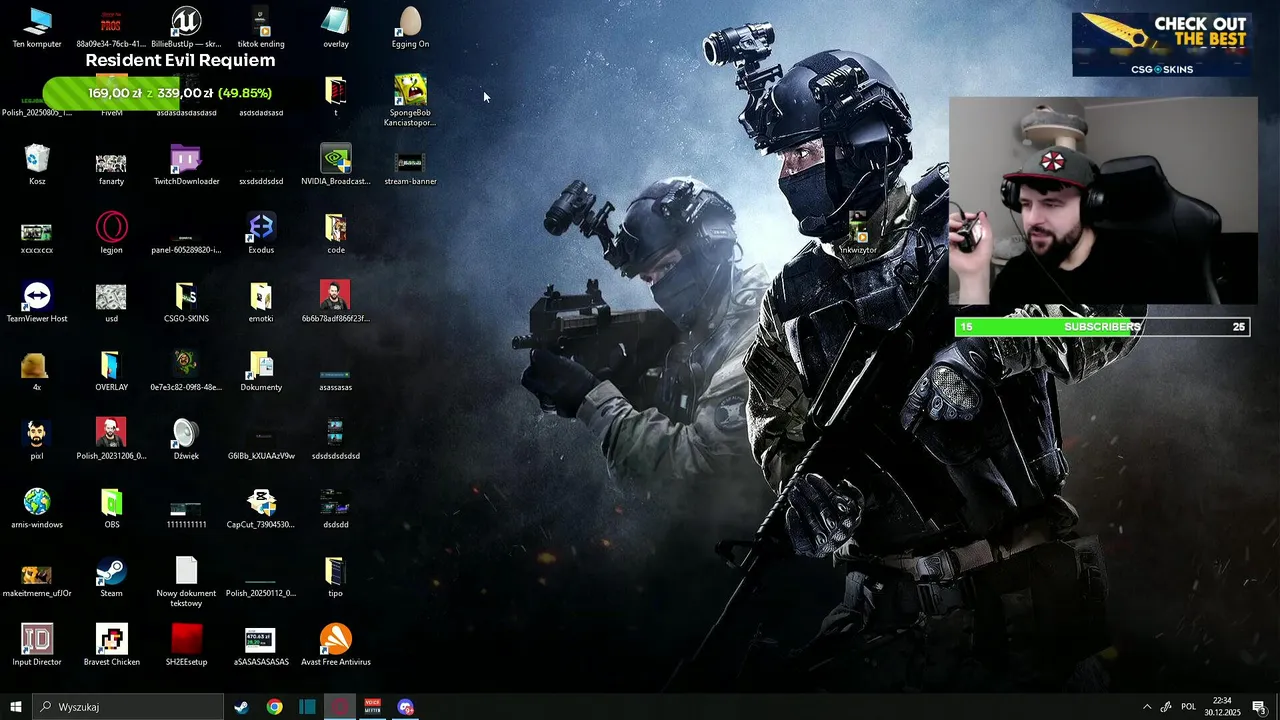Screen dimensions: 1280x720
Task: Change the POL keyboard language
Action: pos(1188,707)
